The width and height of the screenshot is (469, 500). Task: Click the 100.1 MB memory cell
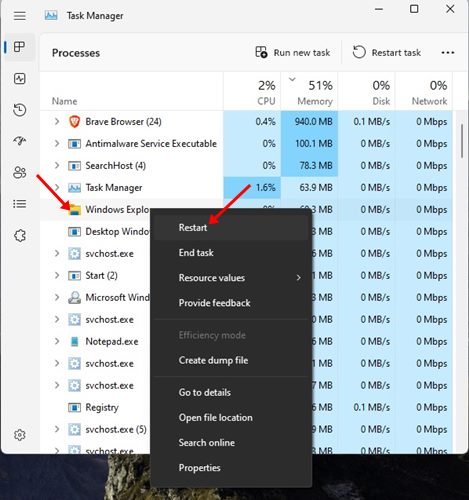tap(309, 144)
